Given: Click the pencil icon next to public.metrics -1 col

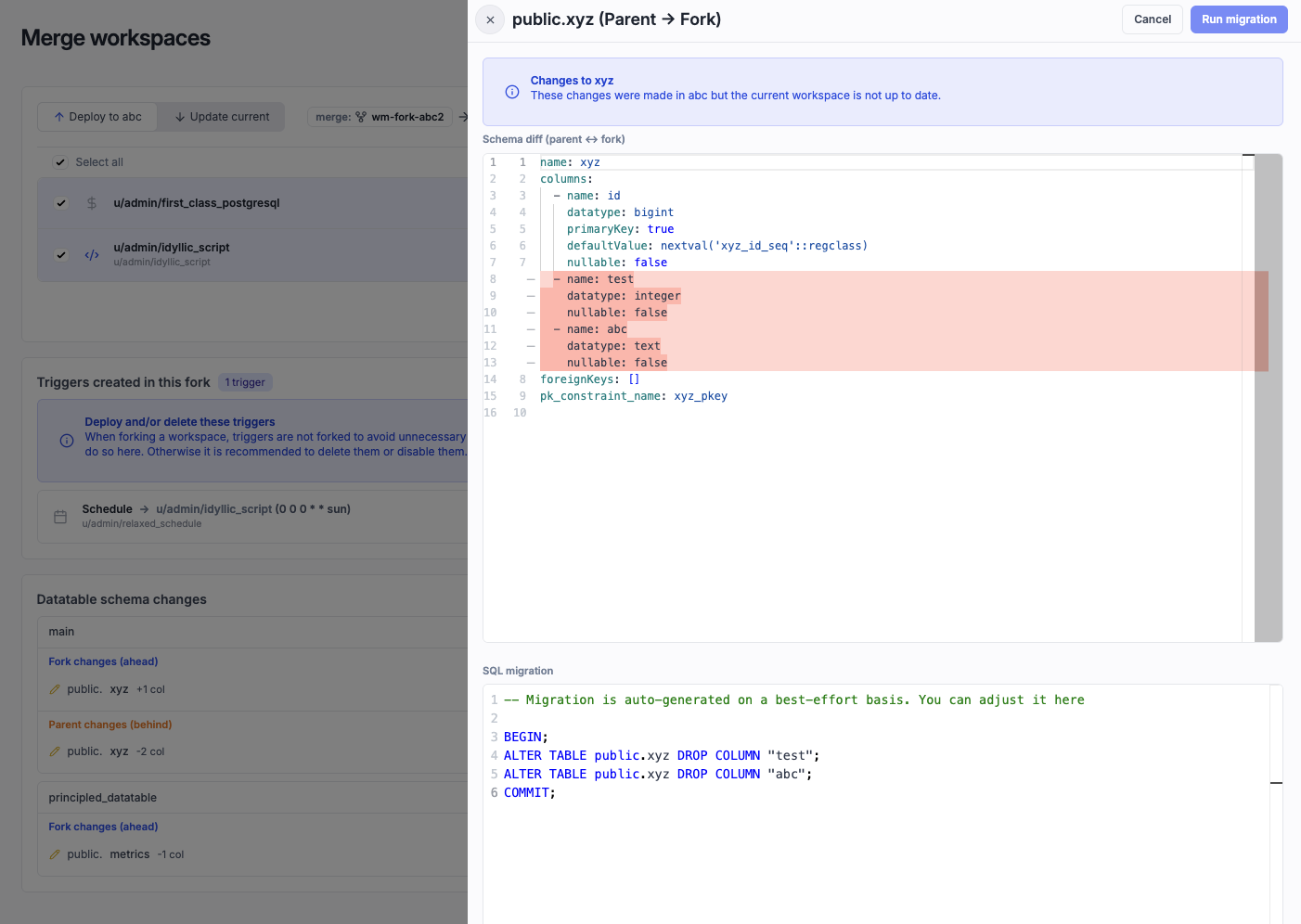Looking at the screenshot, I should coord(55,853).
